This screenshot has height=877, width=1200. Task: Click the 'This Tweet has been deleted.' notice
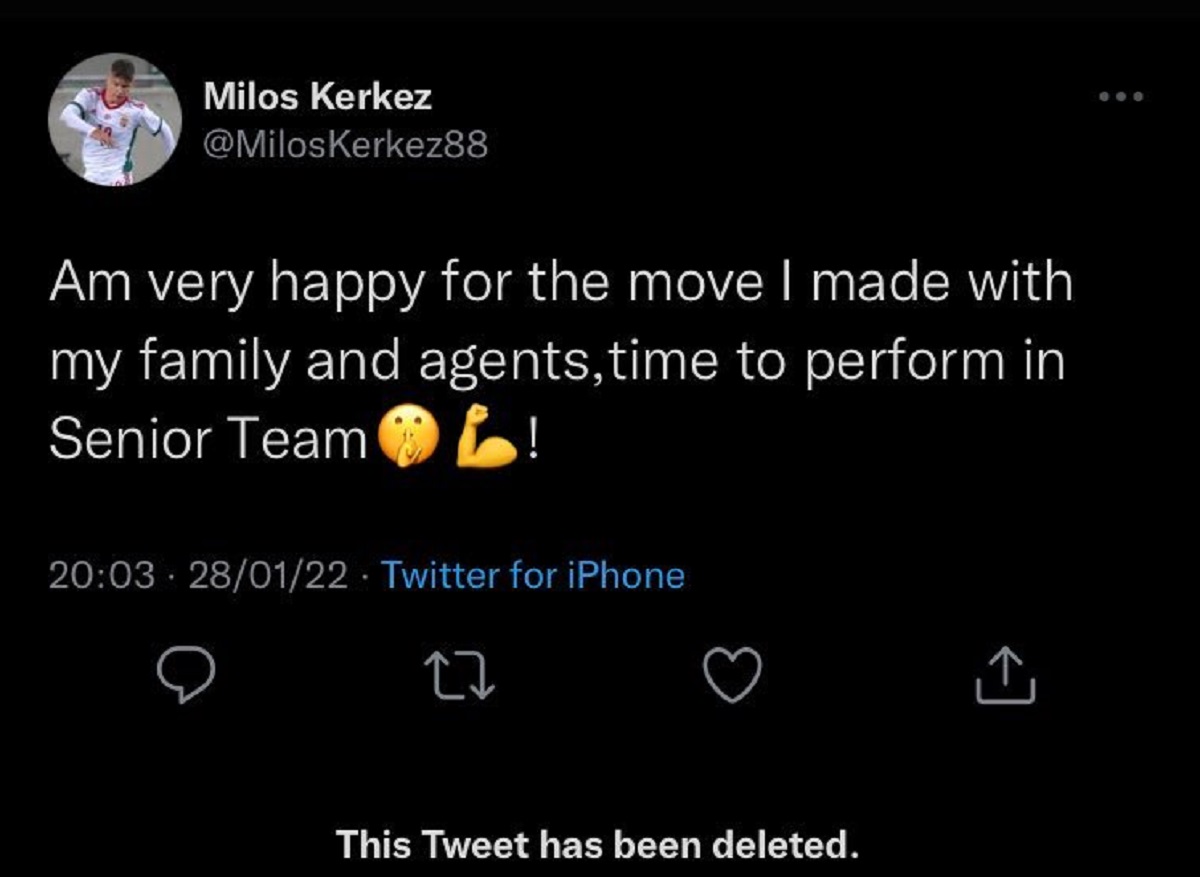click(598, 845)
